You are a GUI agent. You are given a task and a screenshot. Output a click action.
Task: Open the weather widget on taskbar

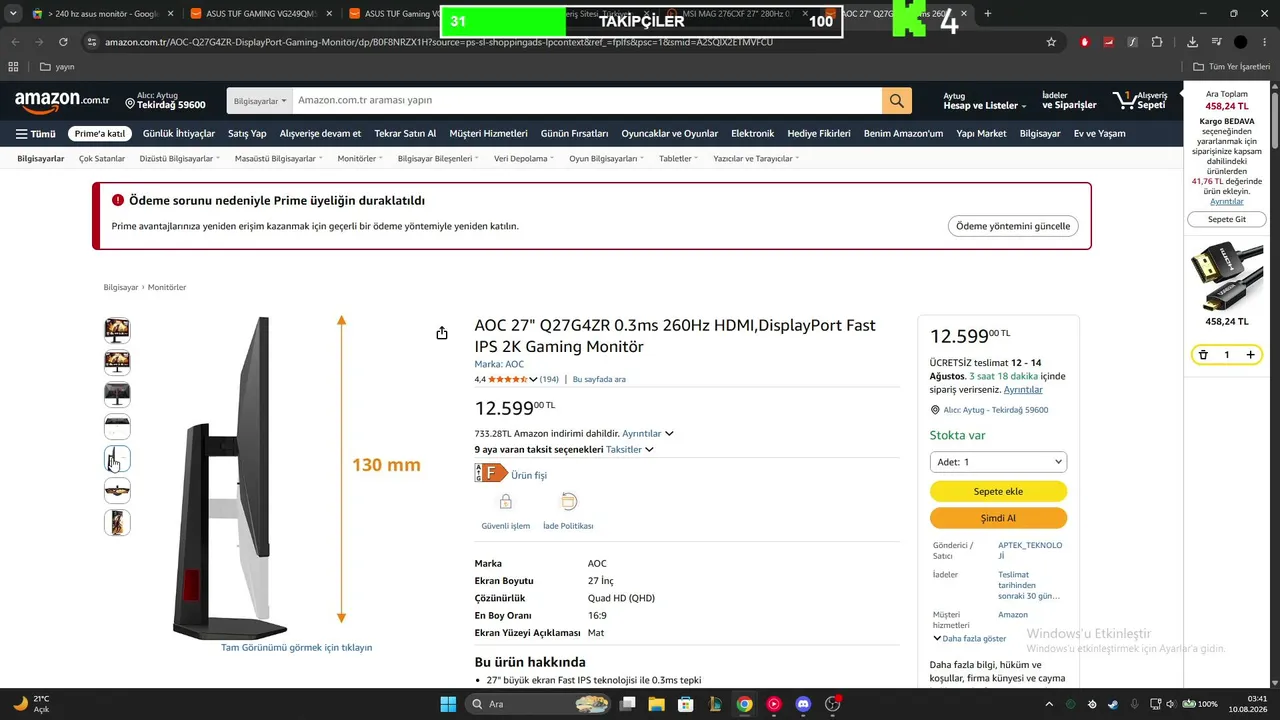point(30,704)
